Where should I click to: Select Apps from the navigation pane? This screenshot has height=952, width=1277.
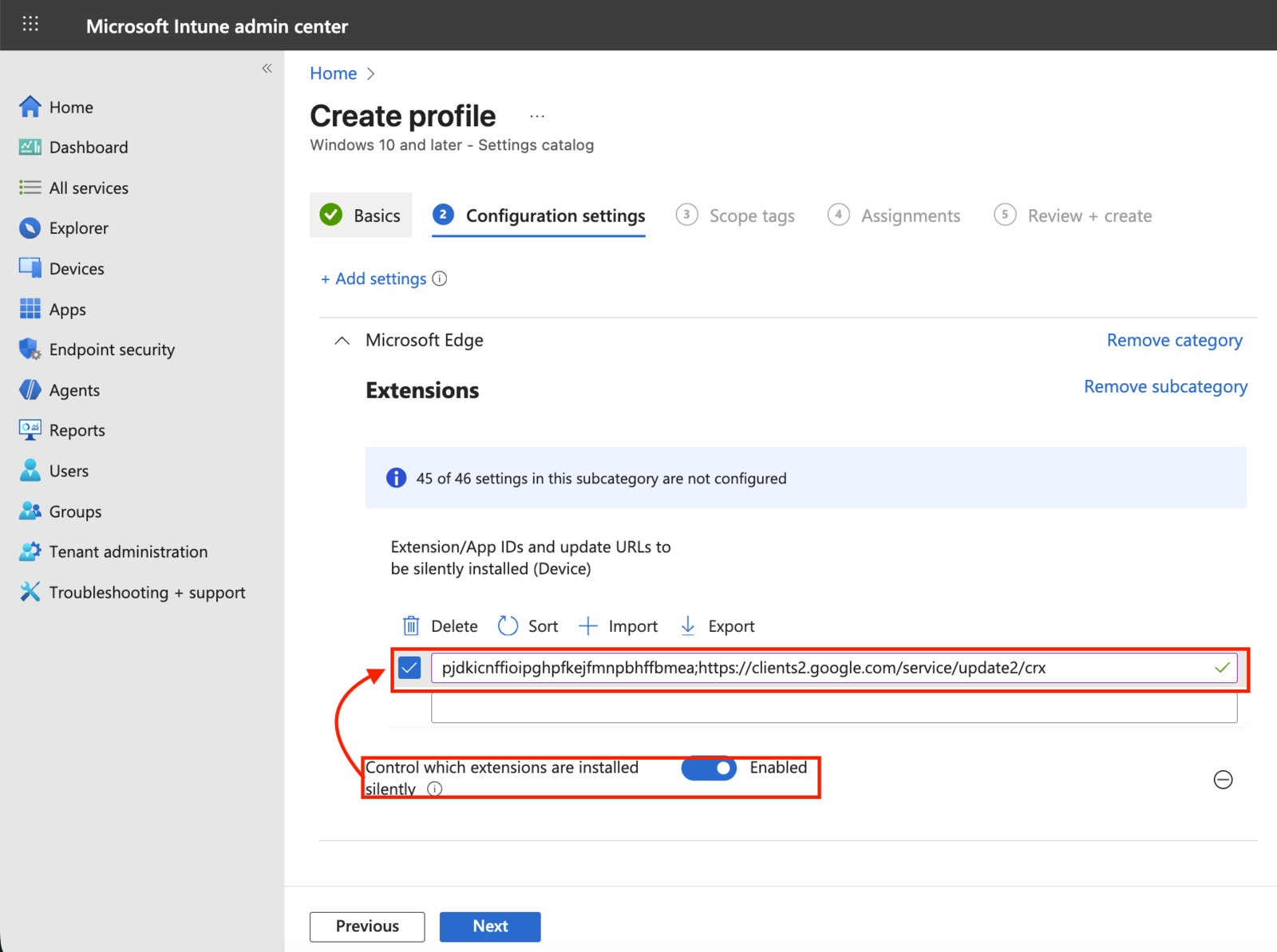coord(67,309)
